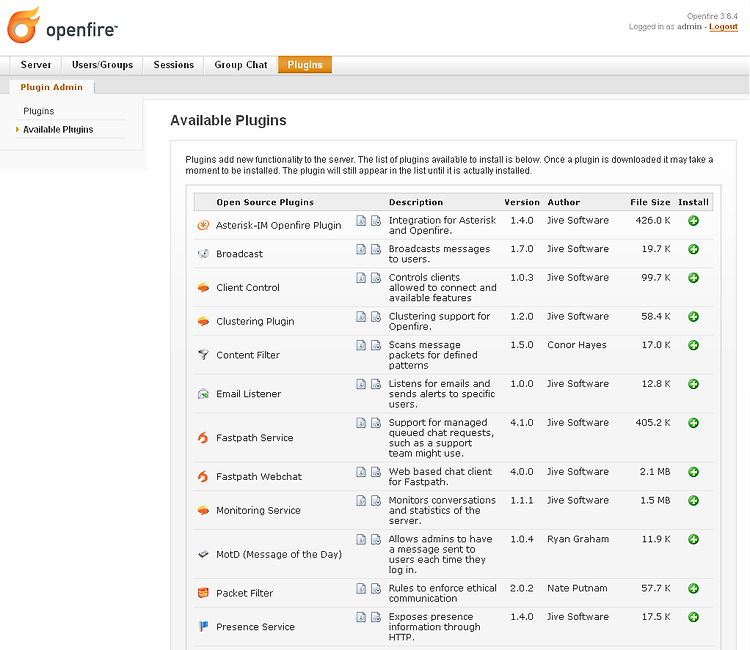This screenshot has height=650, width=750.
Task: Open the Plugins sidebar link
Action: point(39,111)
